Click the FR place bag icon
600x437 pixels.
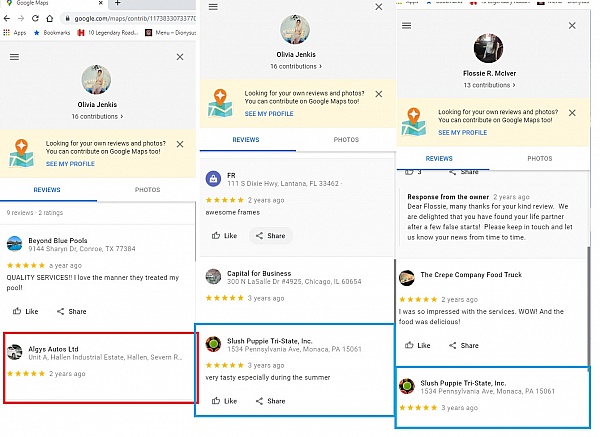213,179
